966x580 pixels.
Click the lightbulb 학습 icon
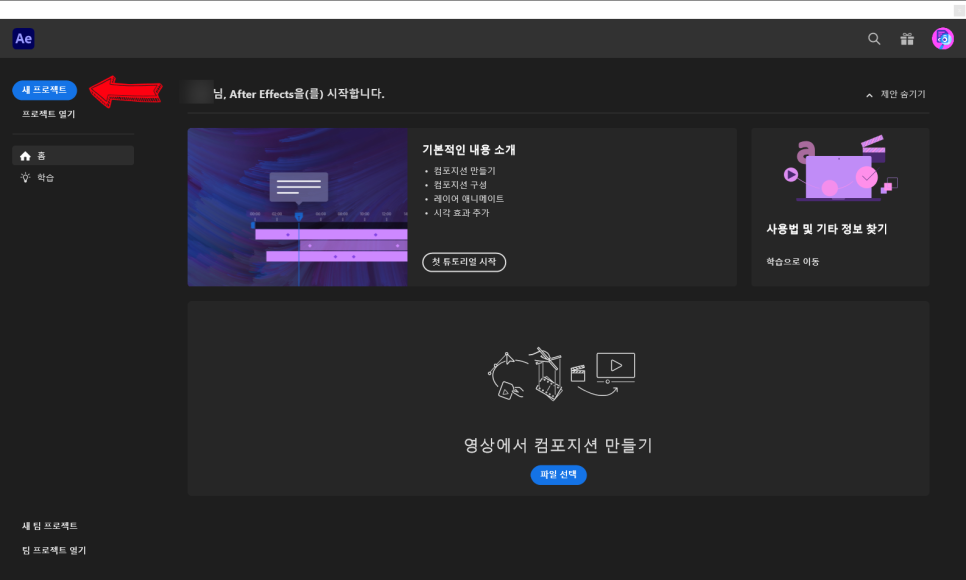(x=26, y=177)
